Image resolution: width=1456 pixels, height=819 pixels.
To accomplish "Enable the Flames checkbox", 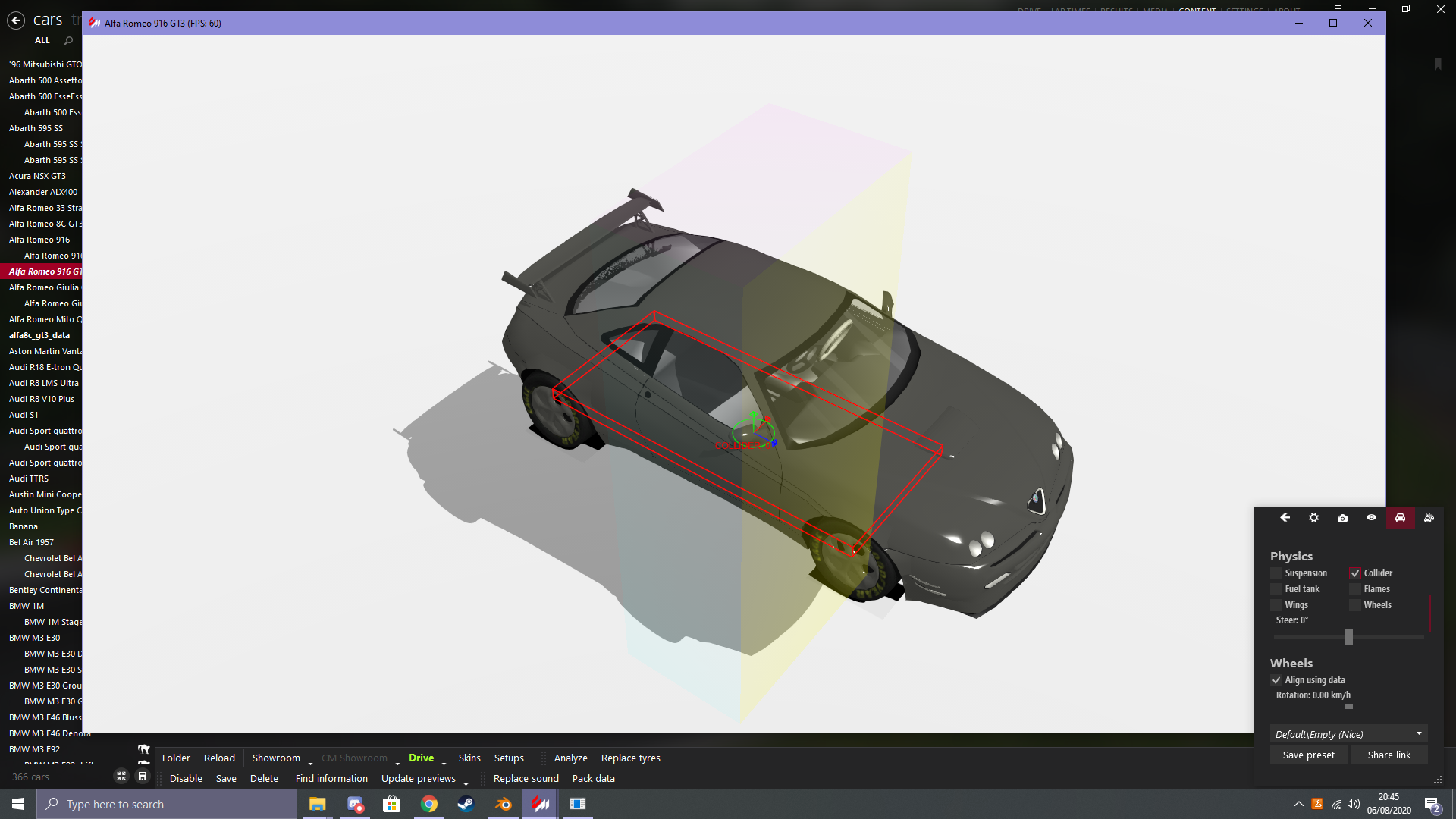I will coord(1355,589).
